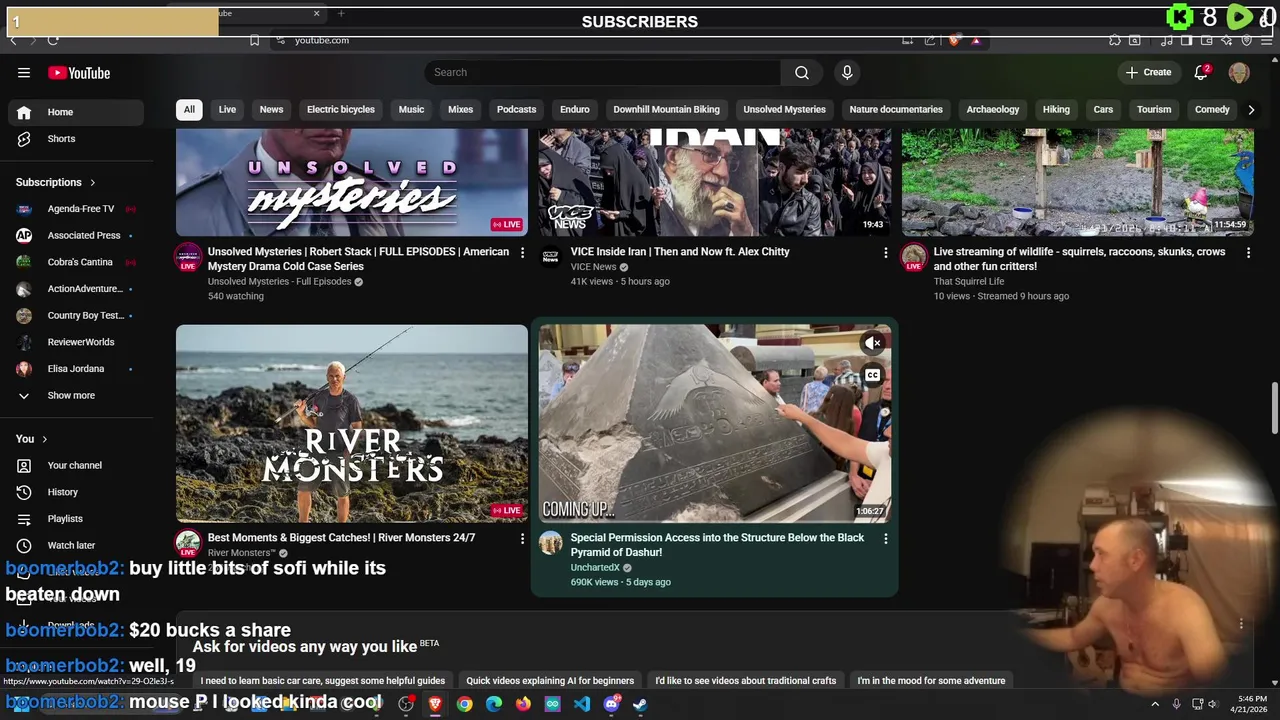Open Visual Studio Code in taskbar
This screenshot has height=720, width=1280.
tap(582, 704)
